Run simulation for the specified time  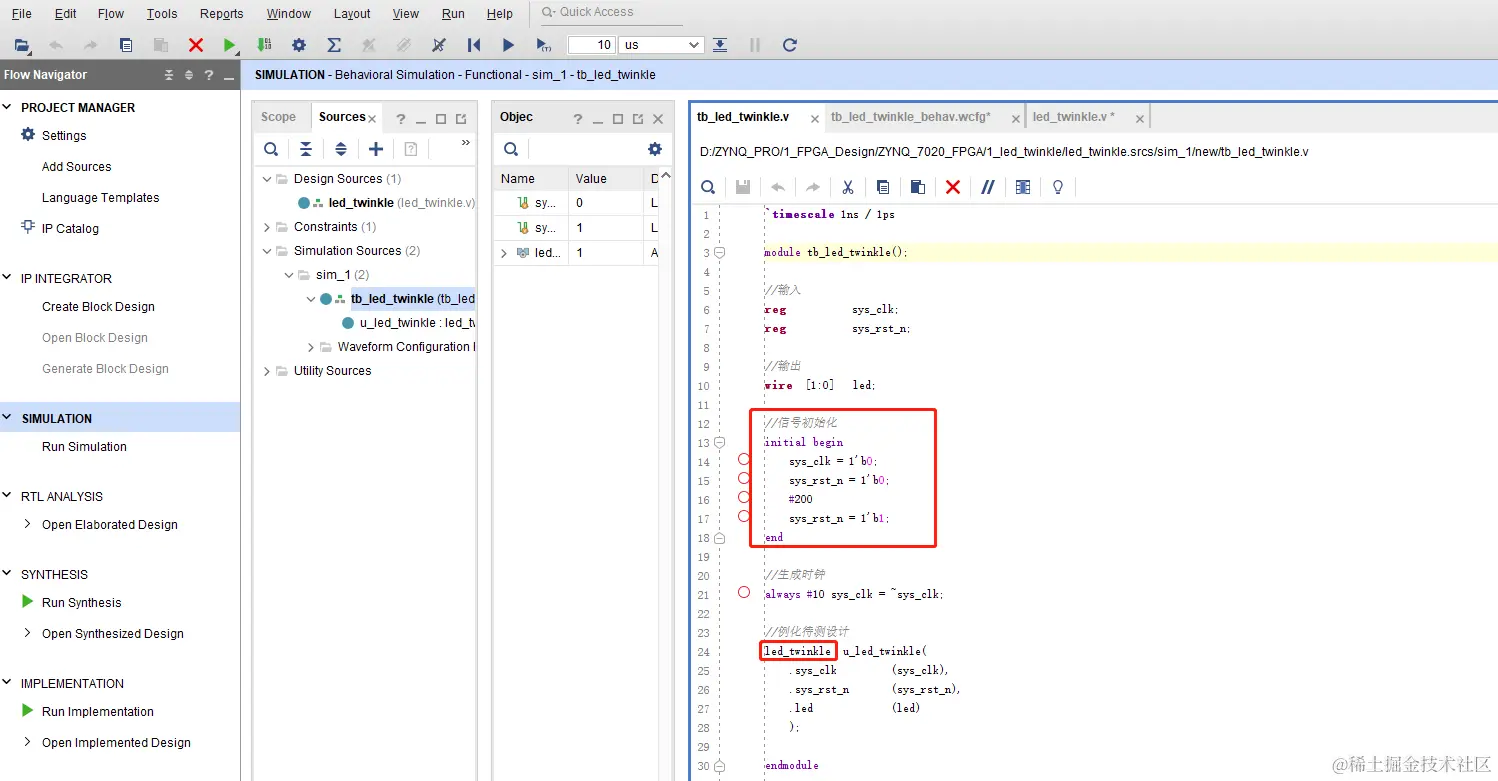click(543, 45)
